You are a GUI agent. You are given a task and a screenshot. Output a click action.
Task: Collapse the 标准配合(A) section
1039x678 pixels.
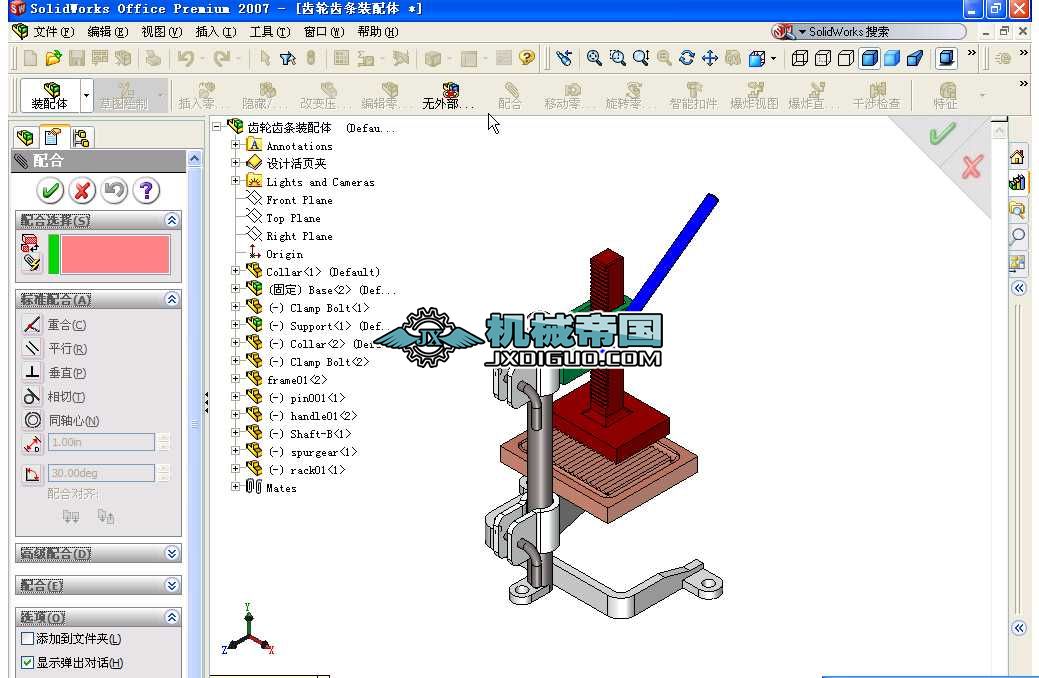(x=172, y=300)
